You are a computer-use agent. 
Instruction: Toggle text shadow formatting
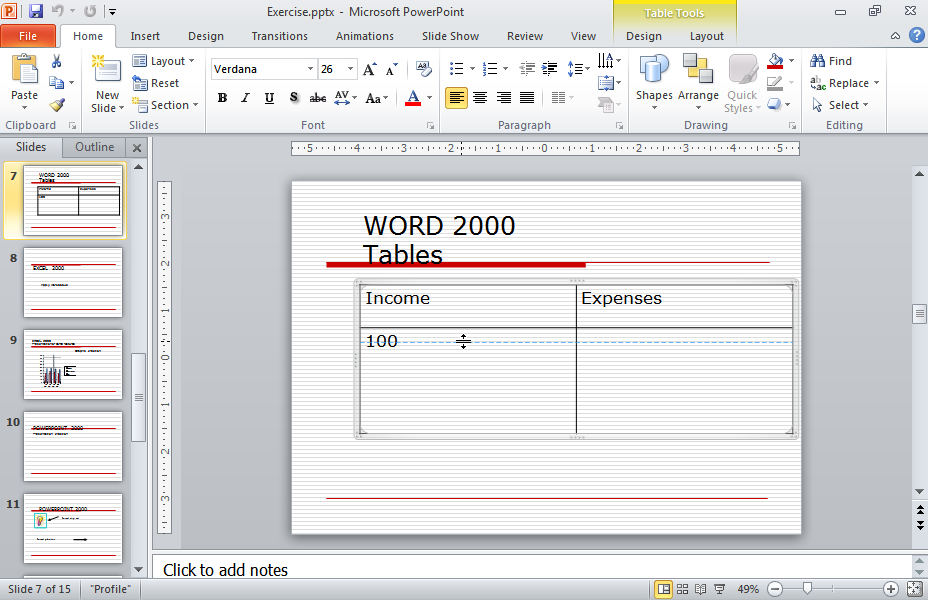click(x=293, y=98)
